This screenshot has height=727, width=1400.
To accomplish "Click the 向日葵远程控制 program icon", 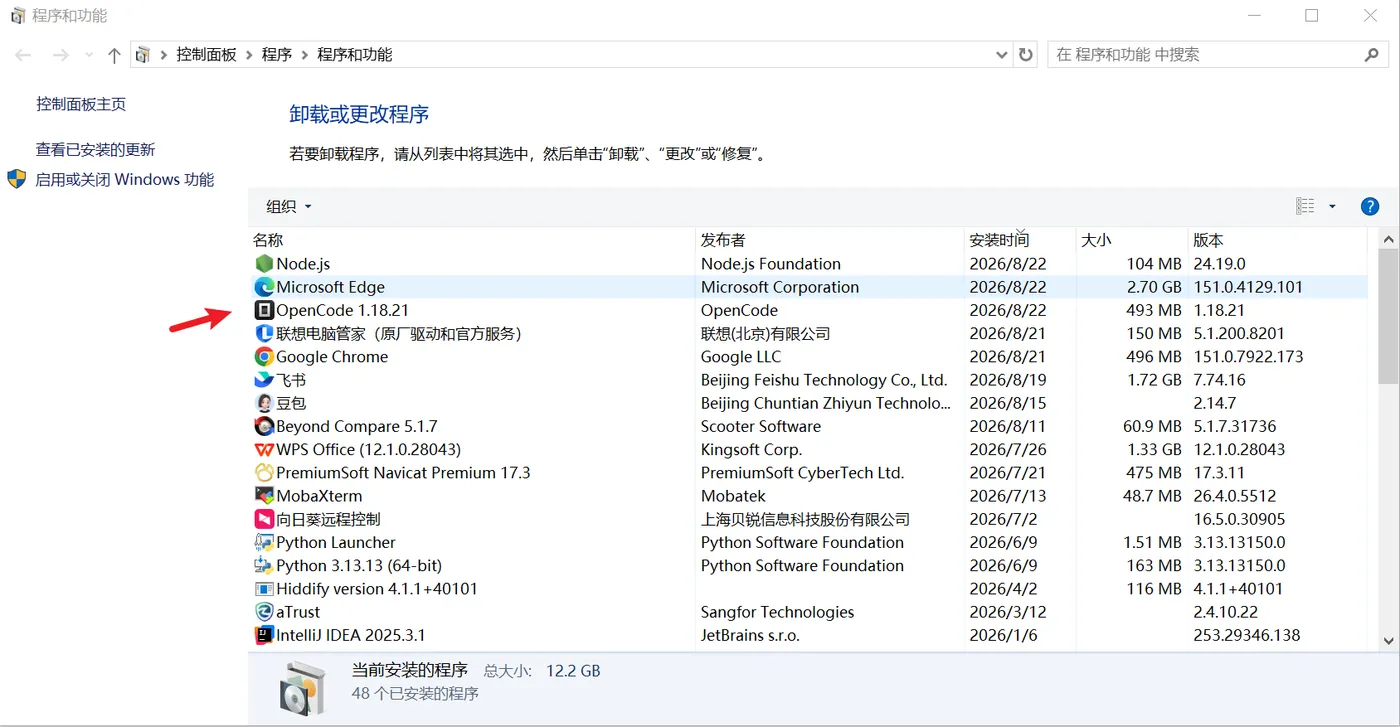I will 264,519.
